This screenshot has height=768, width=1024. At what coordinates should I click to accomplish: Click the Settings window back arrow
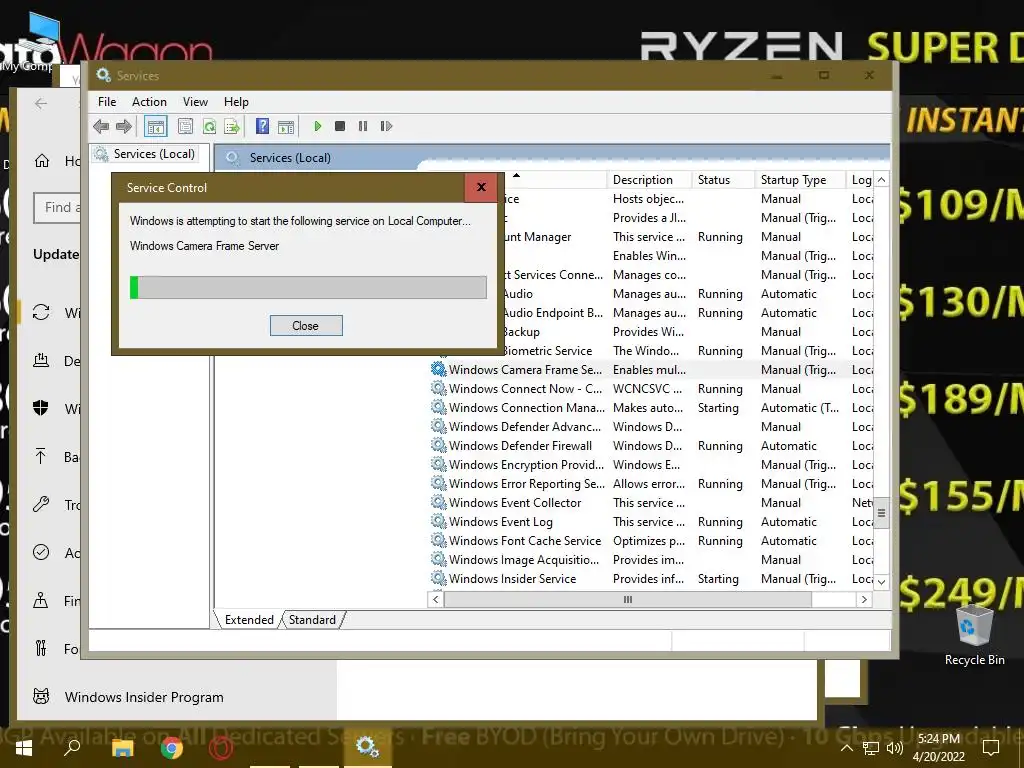coord(41,103)
